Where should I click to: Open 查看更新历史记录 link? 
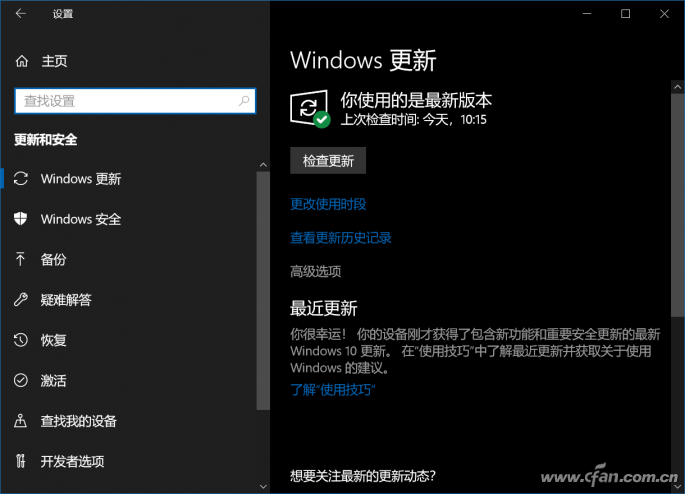(341, 238)
